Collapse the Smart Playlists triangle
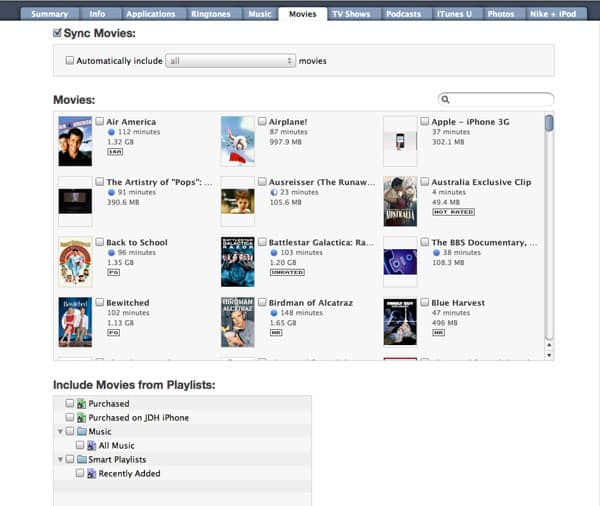This screenshot has width=600, height=506. click(60, 459)
